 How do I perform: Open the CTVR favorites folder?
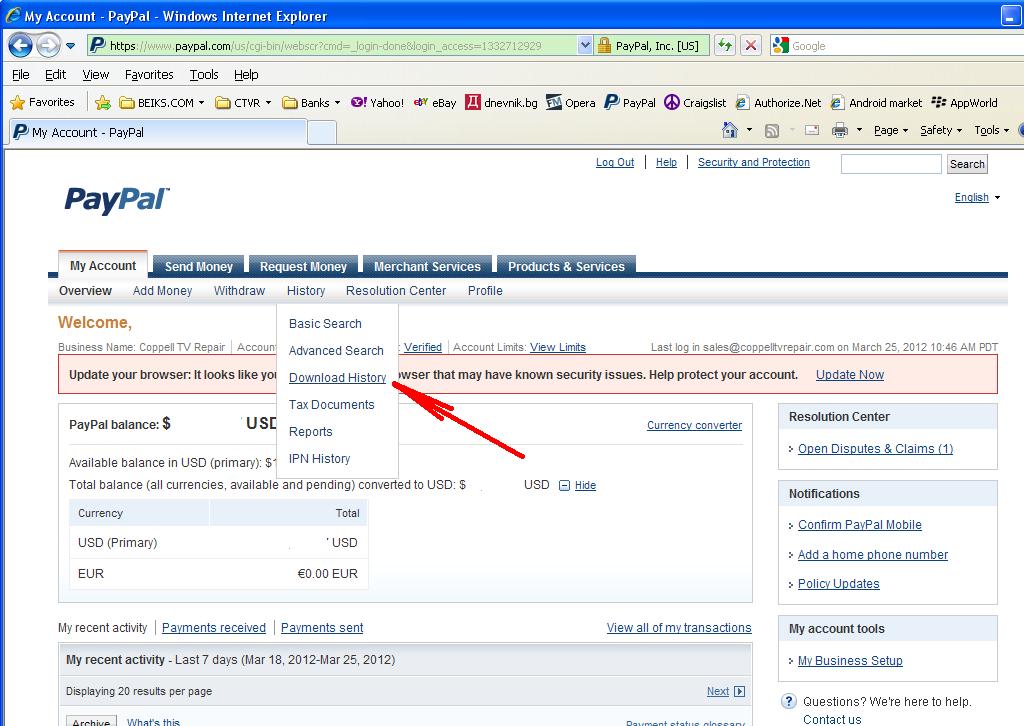[x=243, y=103]
